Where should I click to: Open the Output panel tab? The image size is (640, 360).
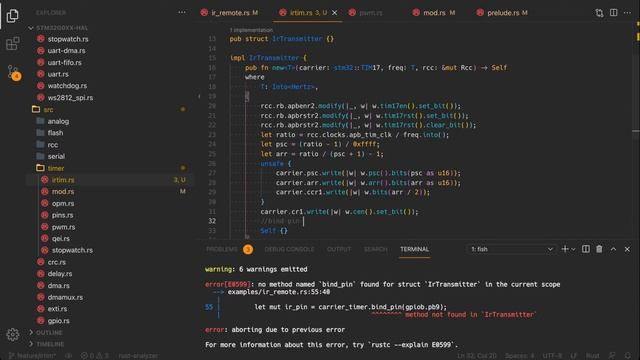[339, 249]
